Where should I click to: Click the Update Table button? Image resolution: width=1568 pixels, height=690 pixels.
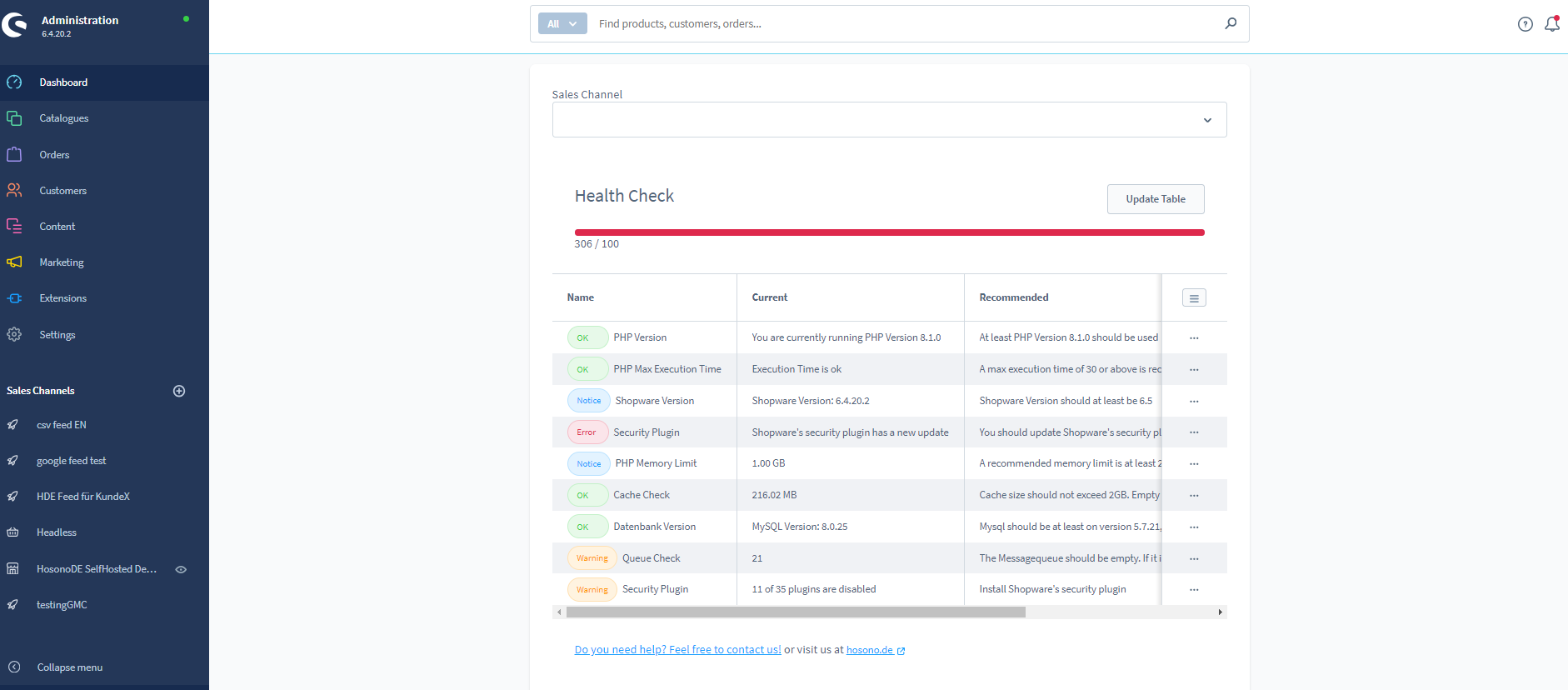click(1156, 199)
